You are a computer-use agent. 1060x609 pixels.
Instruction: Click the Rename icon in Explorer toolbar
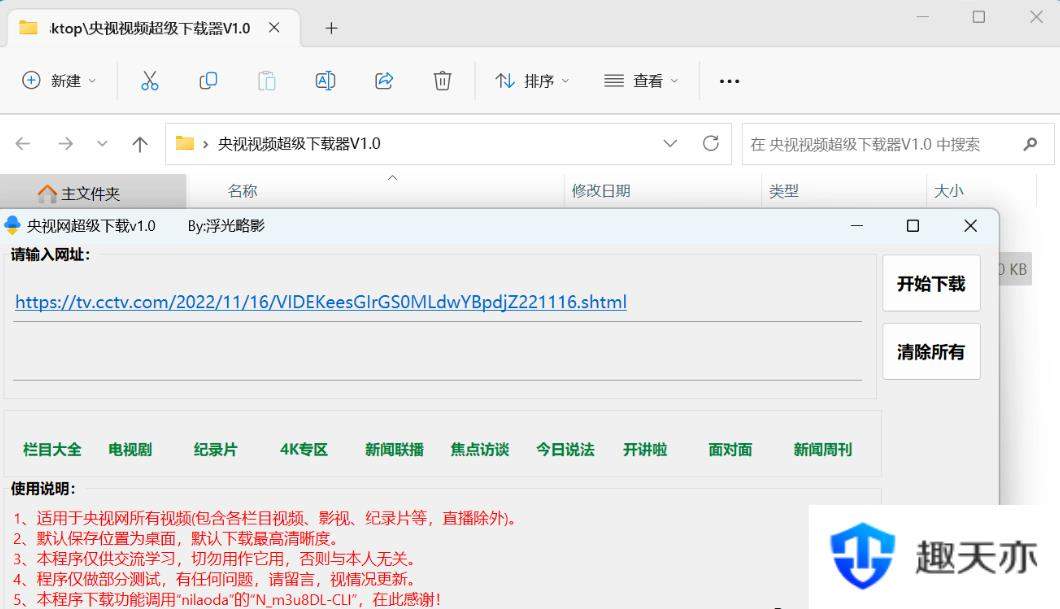click(x=325, y=81)
